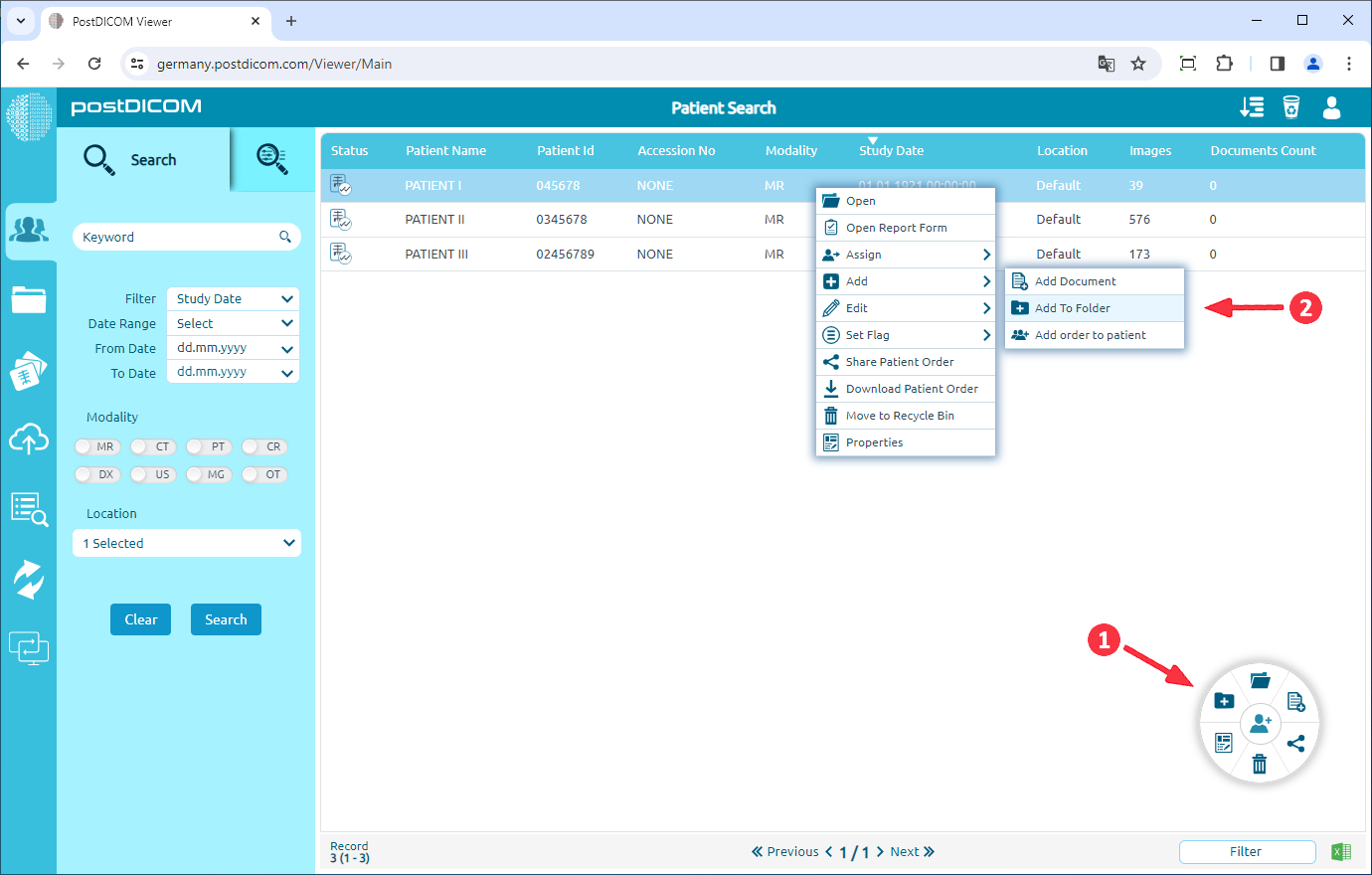The width and height of the screenshot is (1372, 875).
Task: Open the Recycle Bin from top bar
Action: [x=1290, y=107]
